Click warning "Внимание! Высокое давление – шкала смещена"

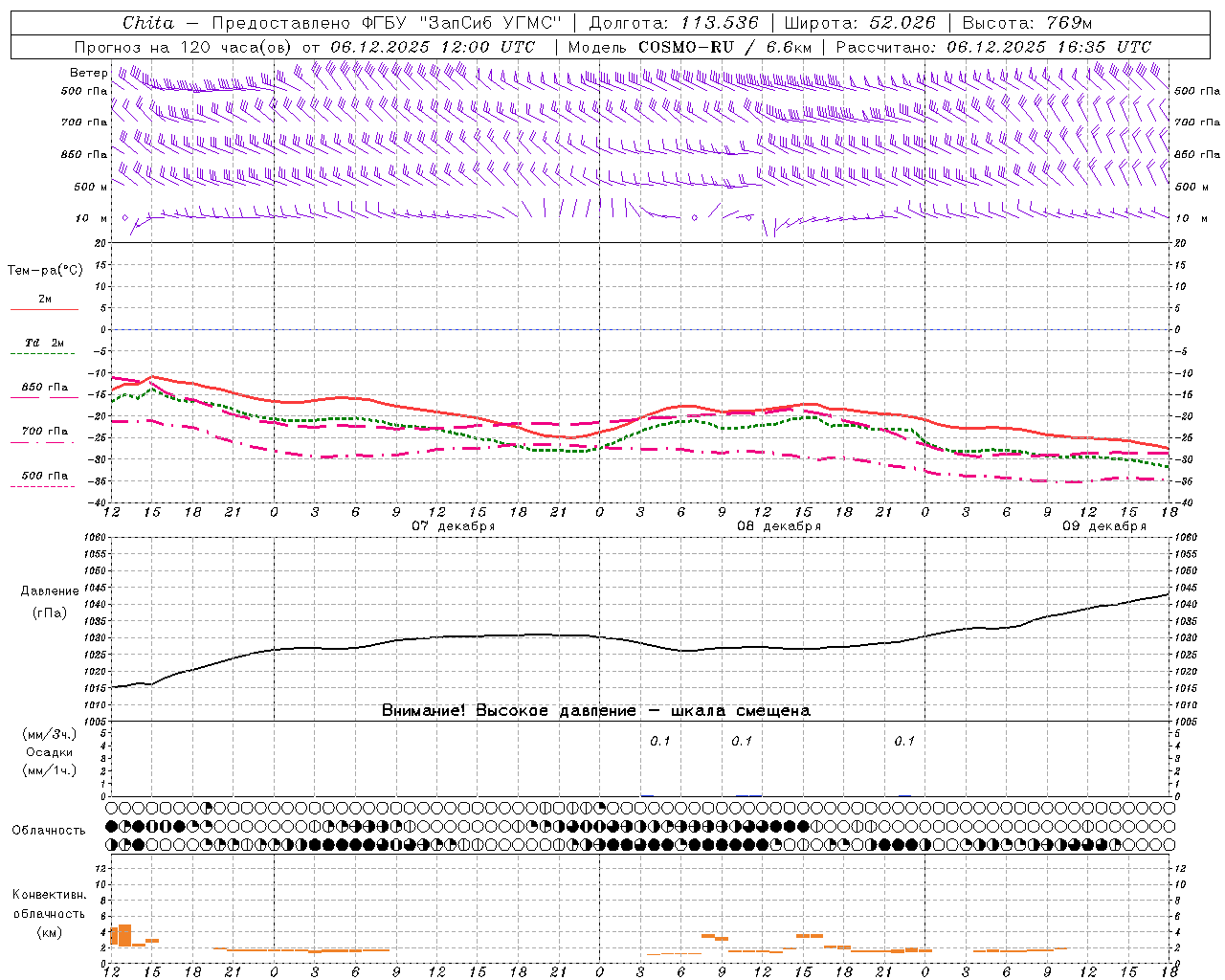[x=596, y=711]
